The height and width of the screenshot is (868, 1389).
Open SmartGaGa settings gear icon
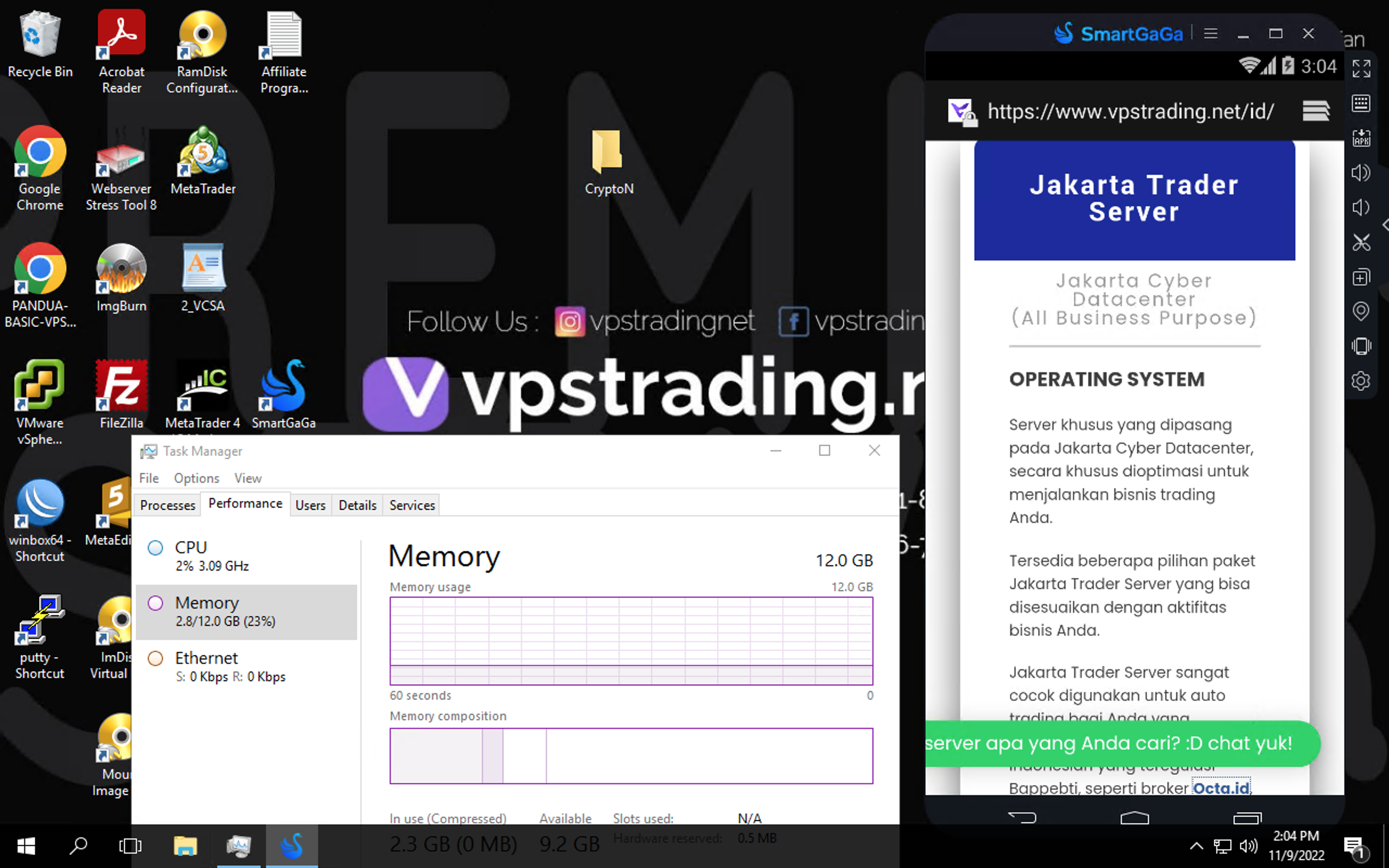click(1361, 381)
